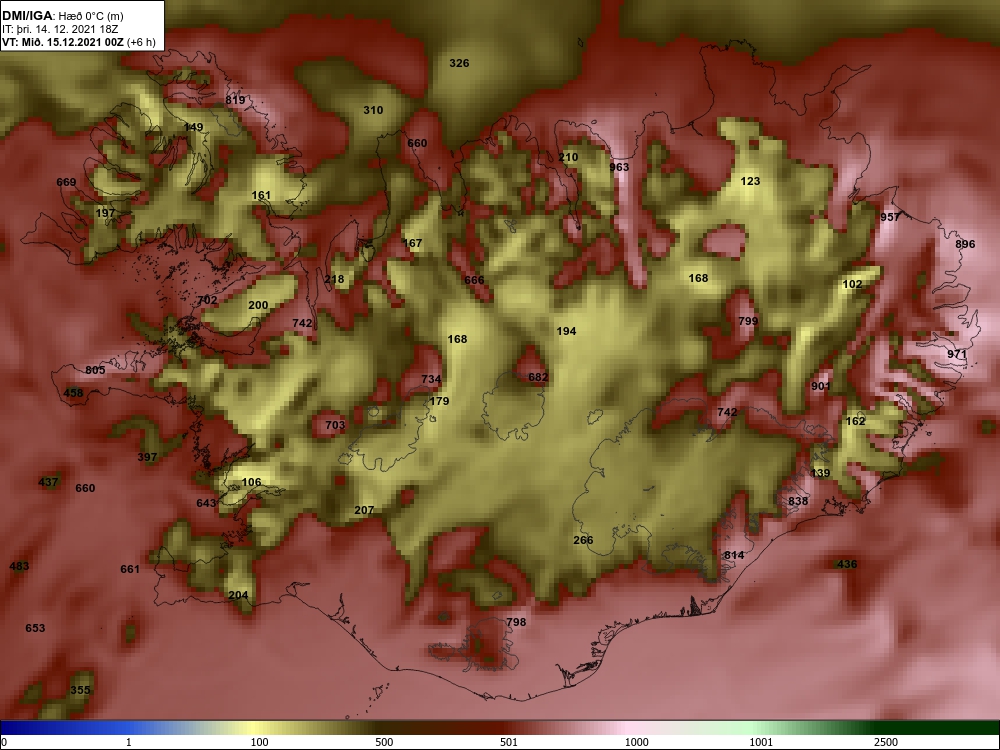
Task: Select the 734 map value
Action: tap(431, 379)
